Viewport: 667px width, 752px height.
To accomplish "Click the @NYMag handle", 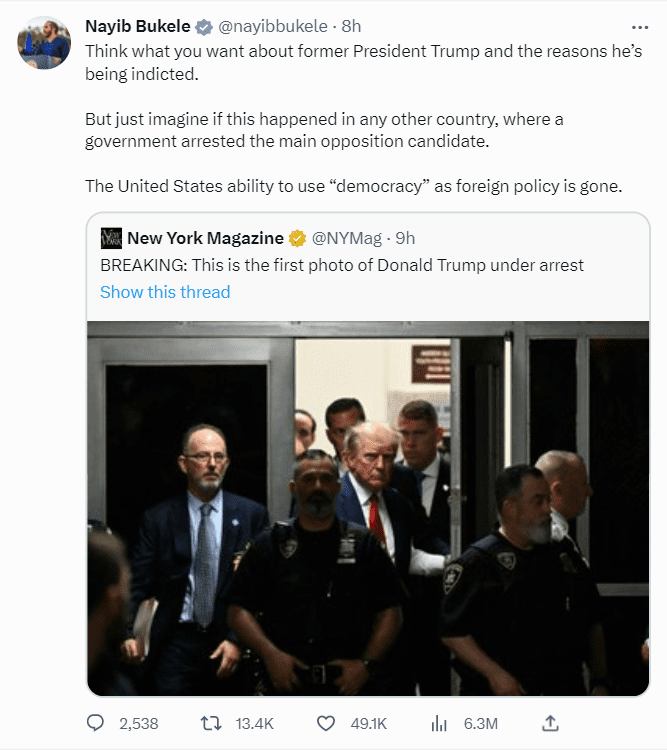I will click(x=347, y=238).
